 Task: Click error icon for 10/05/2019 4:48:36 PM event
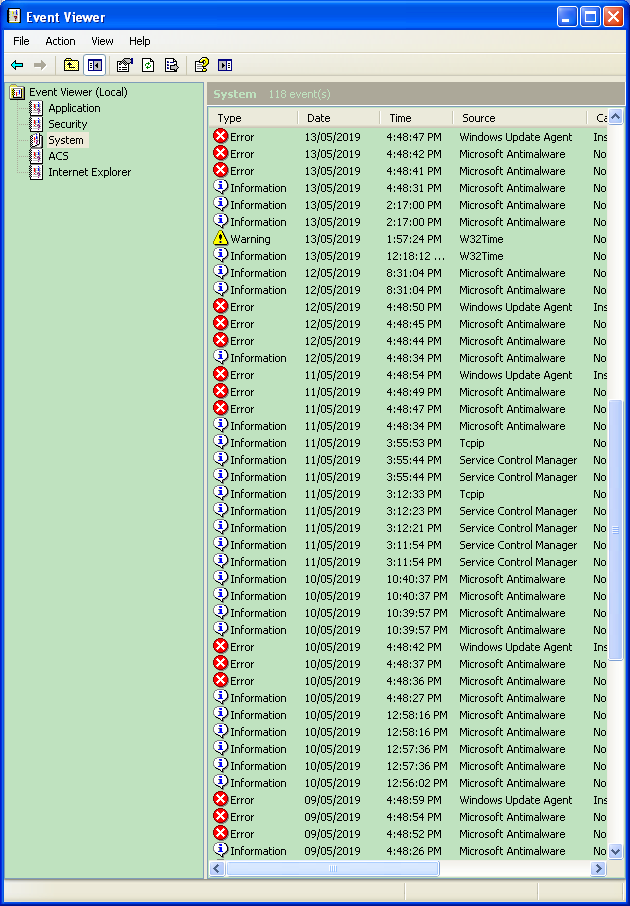[220, 680]
